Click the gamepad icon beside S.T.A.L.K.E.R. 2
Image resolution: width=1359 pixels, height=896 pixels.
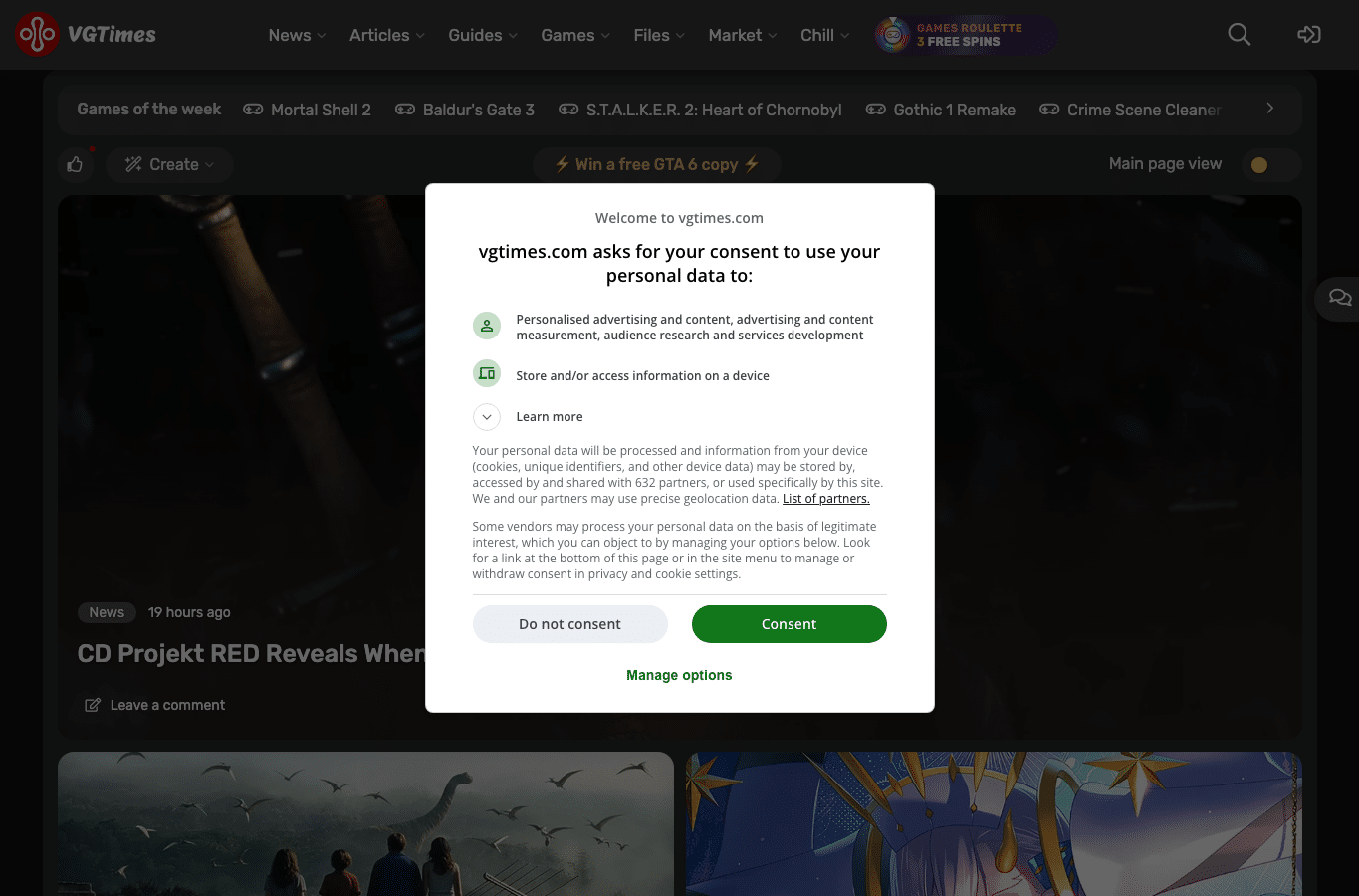pos(568,110)
